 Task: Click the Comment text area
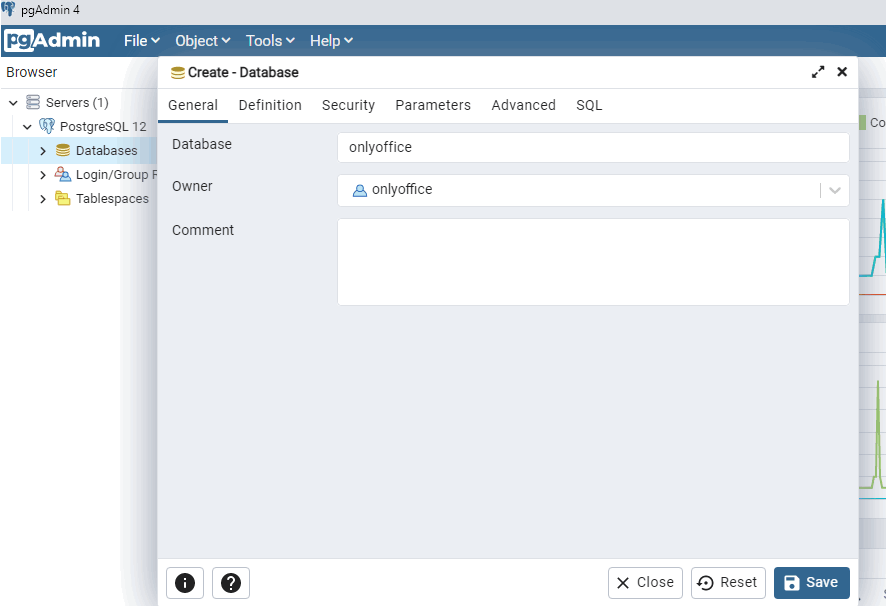tap(593, 262)
